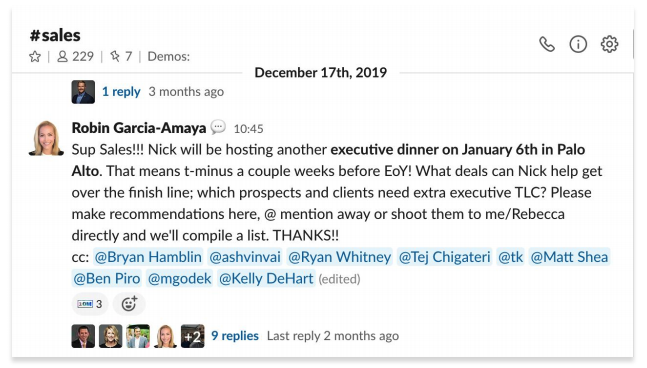Star the #sales channel
647x368 pixels.
coord(35,57)
